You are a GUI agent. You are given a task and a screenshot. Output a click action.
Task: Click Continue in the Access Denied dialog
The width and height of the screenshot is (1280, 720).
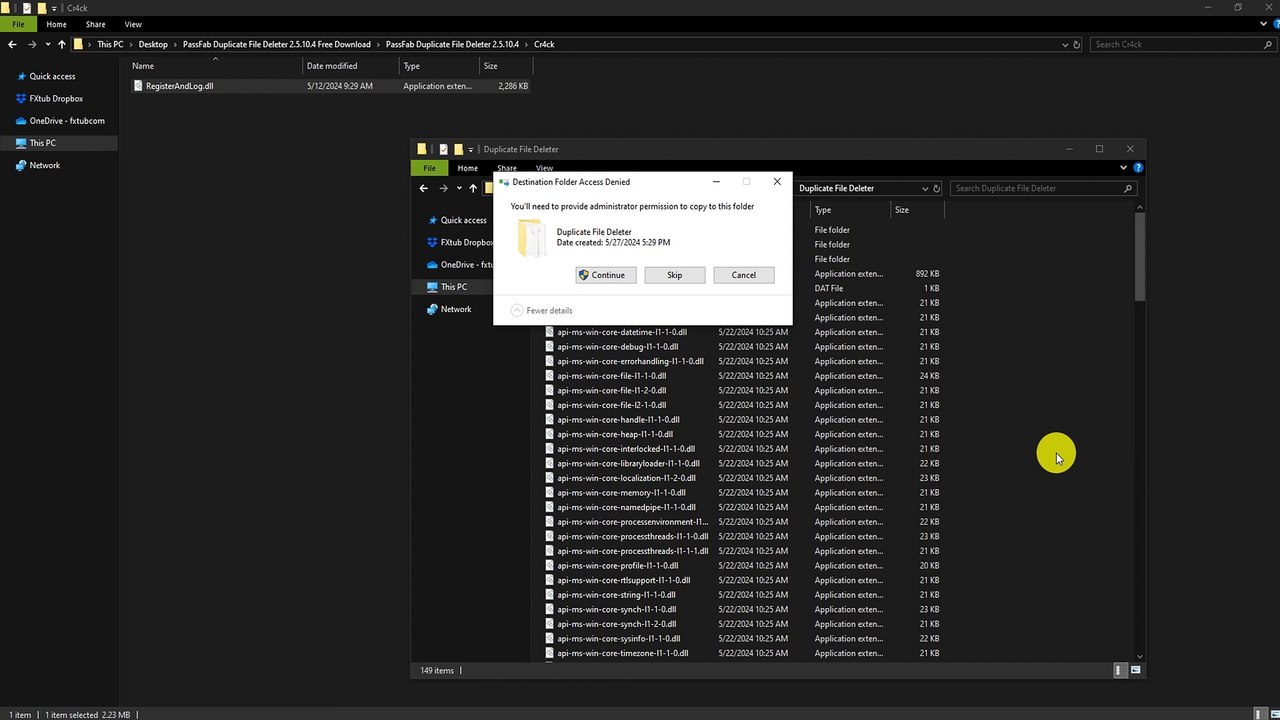point(606,275)
